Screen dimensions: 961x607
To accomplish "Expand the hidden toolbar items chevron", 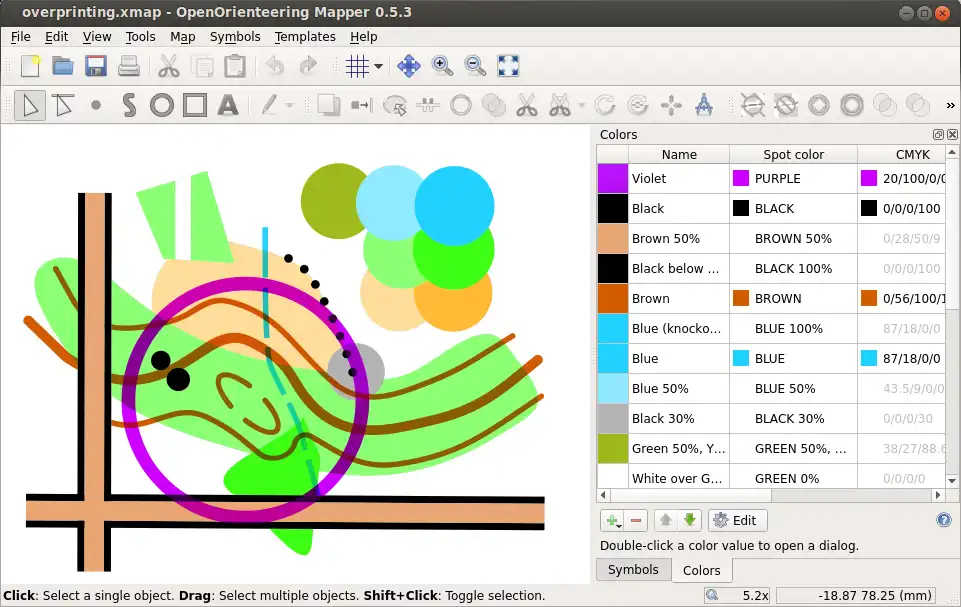I will click(950, 106).
